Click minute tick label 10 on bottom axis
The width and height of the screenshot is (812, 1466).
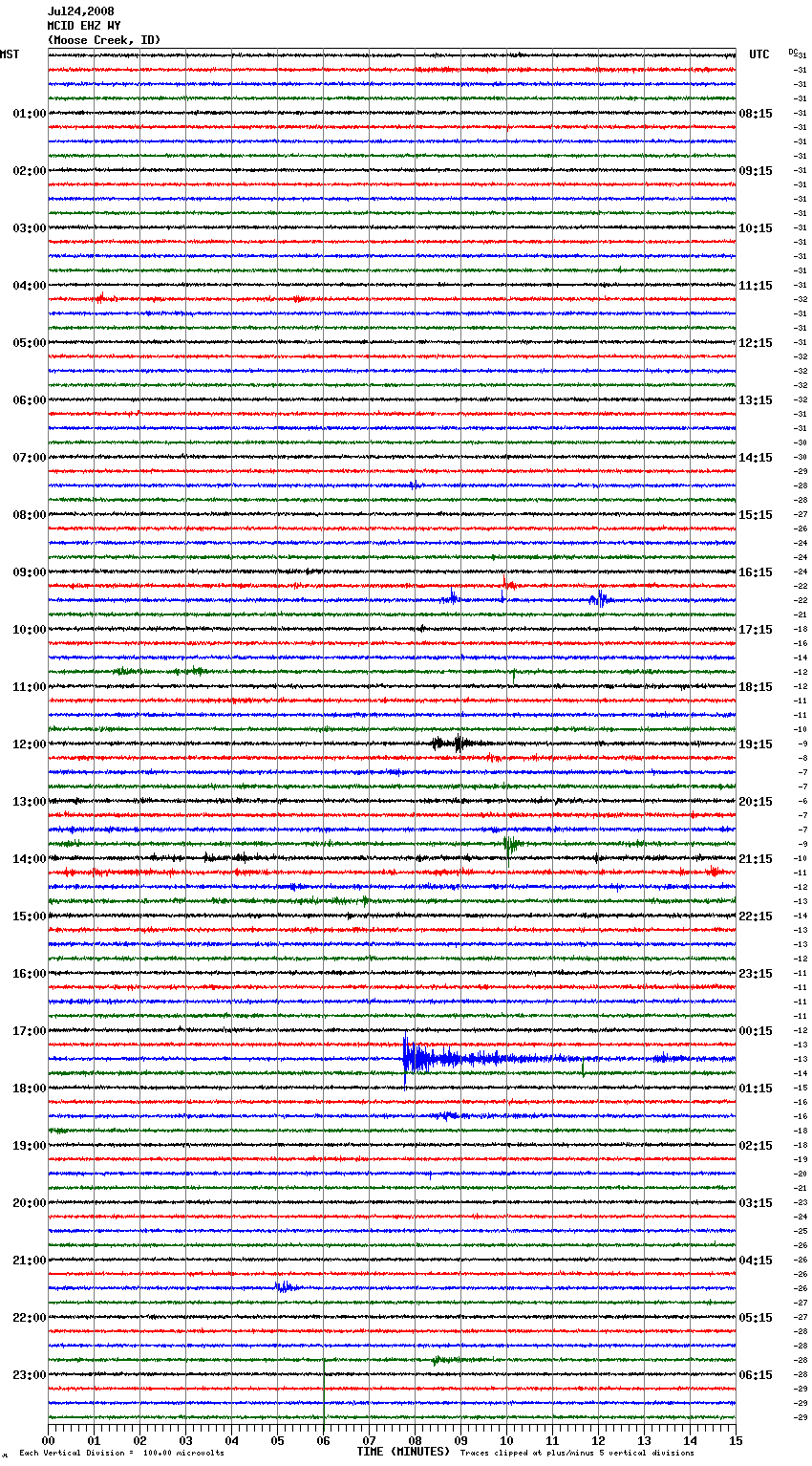(507, 1440)
